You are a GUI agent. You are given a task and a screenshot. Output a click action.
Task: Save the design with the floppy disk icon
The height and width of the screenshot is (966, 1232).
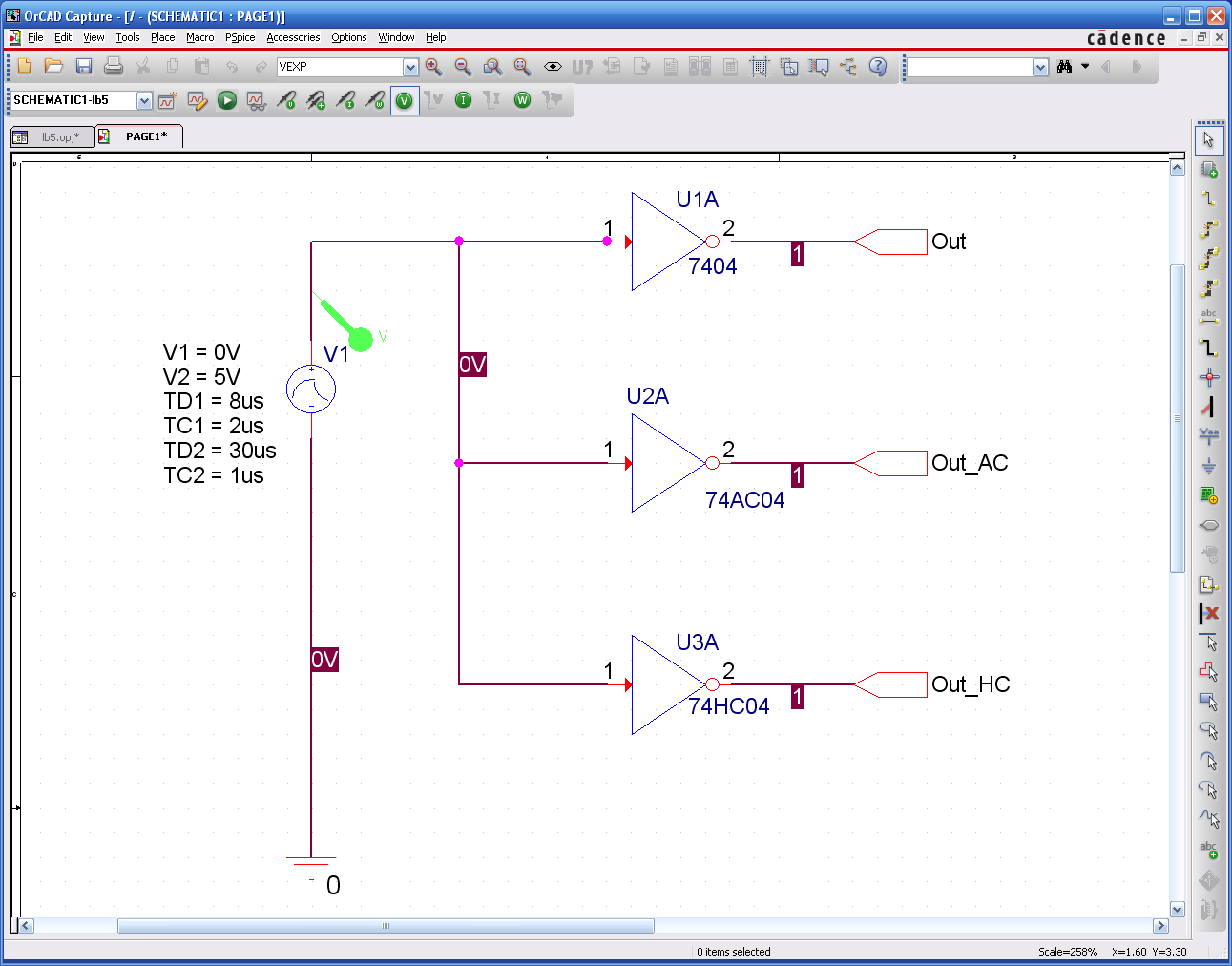[x=84, y=66]
